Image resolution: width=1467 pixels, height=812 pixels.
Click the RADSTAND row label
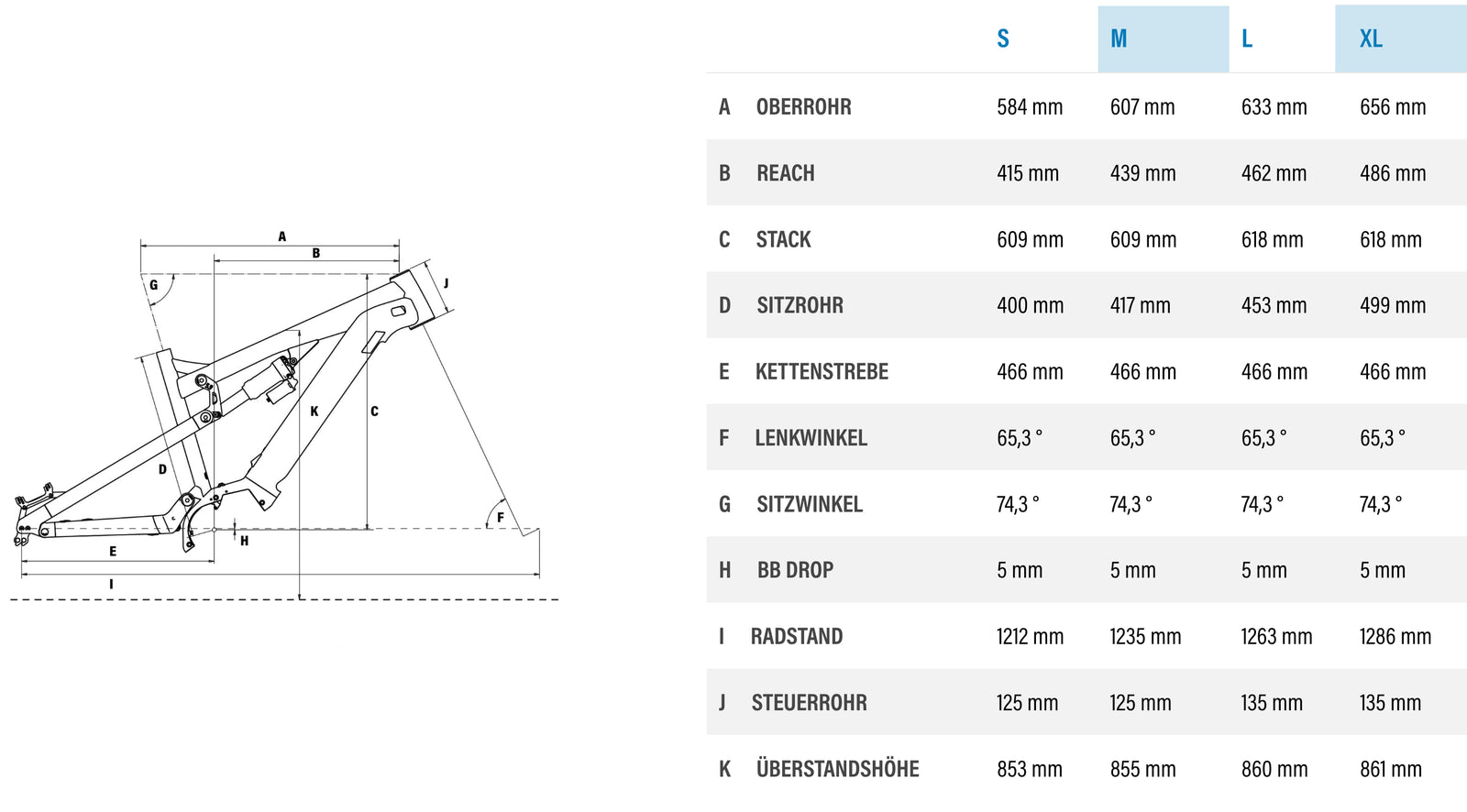coord(796,637)
